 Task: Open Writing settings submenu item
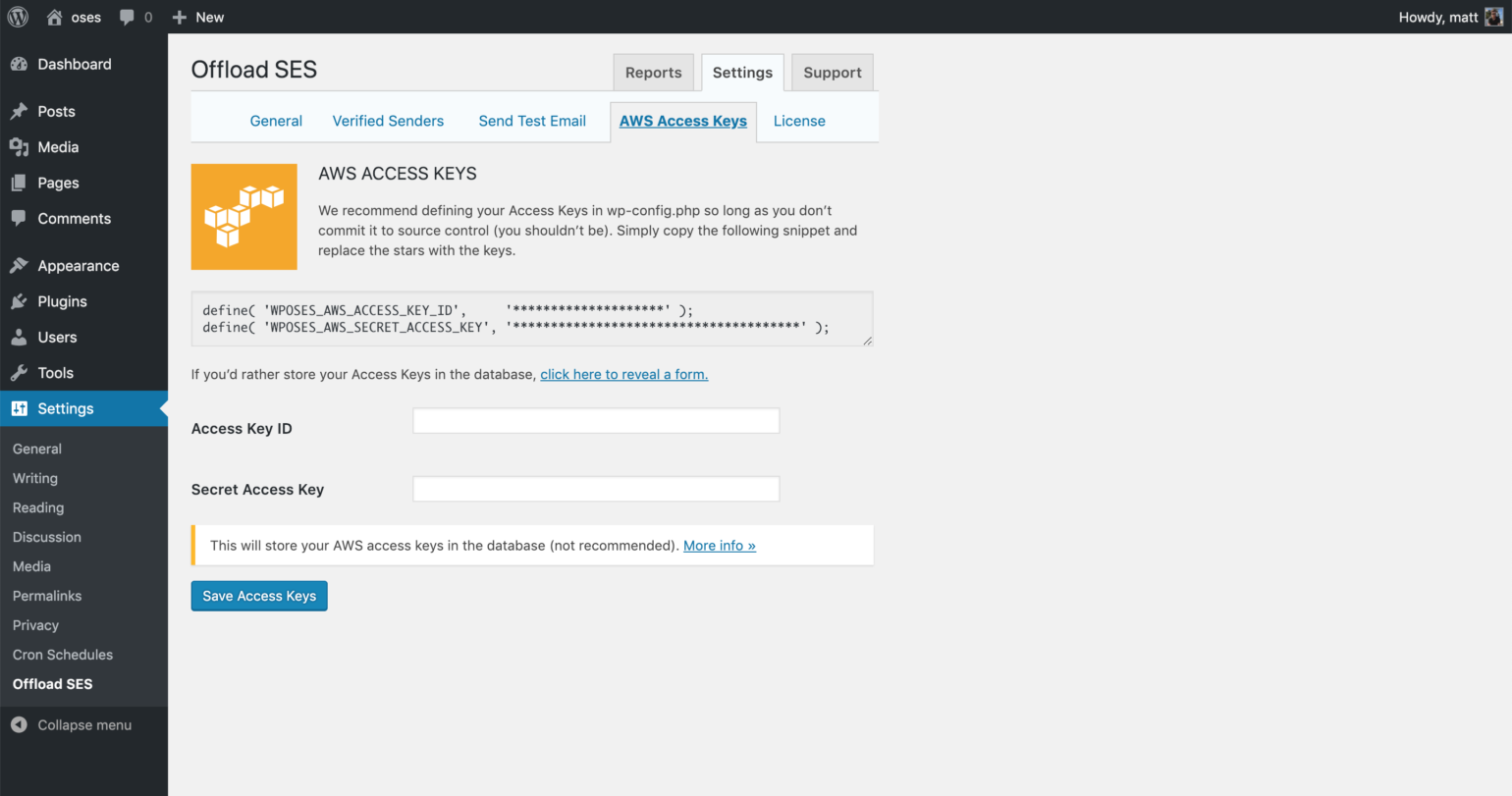[x=35, y=478]
